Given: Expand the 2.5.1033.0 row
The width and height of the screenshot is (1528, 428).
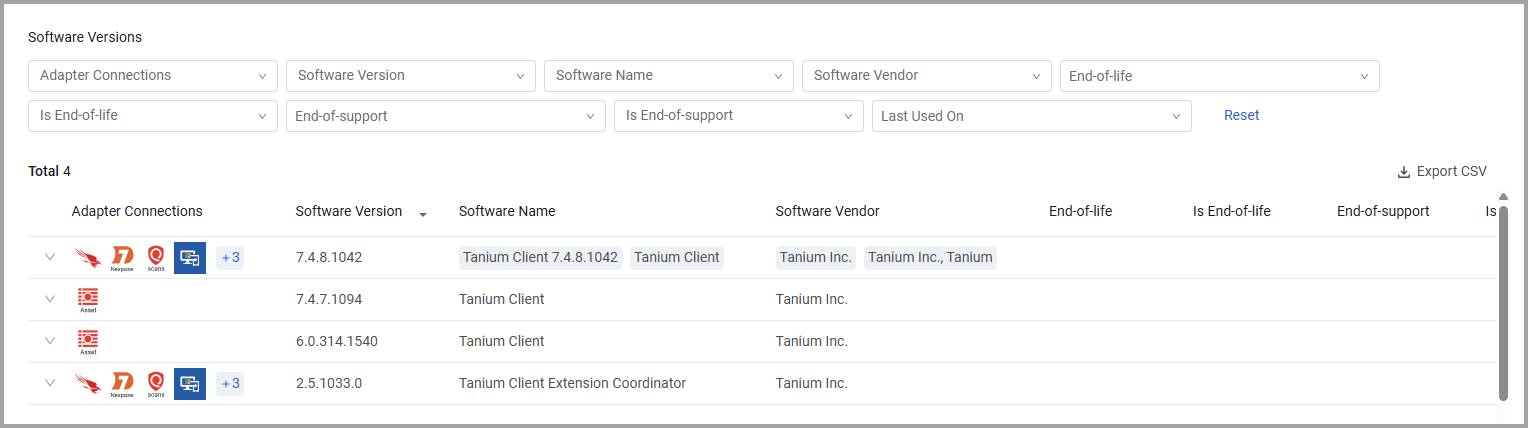Looking at the screenshot, I should (50, 383).
